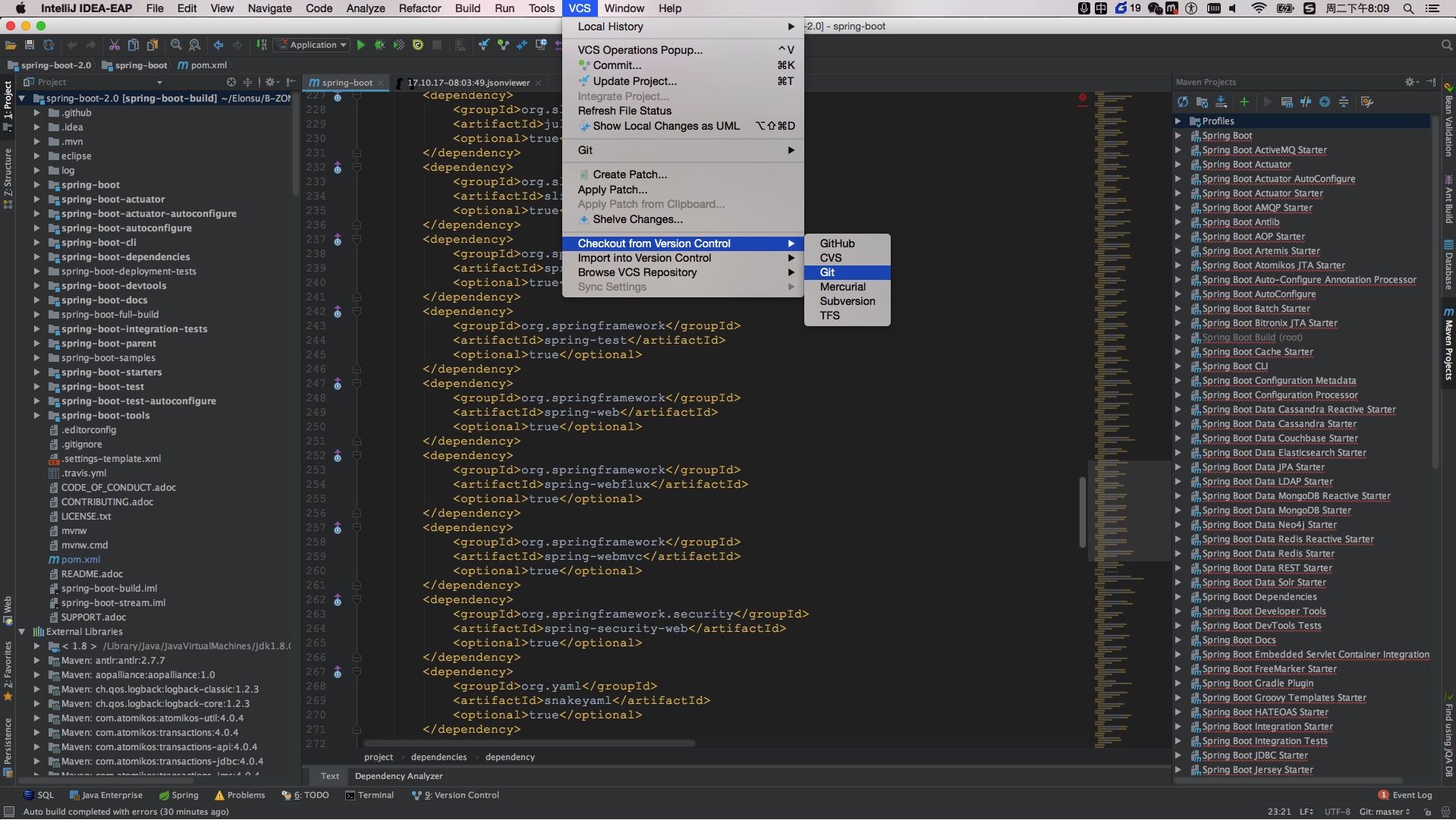Screen dimensions: 1456x820
Task: Expand Spring Boot Actuator in Maven Projects
Action: click(1178, 165)
